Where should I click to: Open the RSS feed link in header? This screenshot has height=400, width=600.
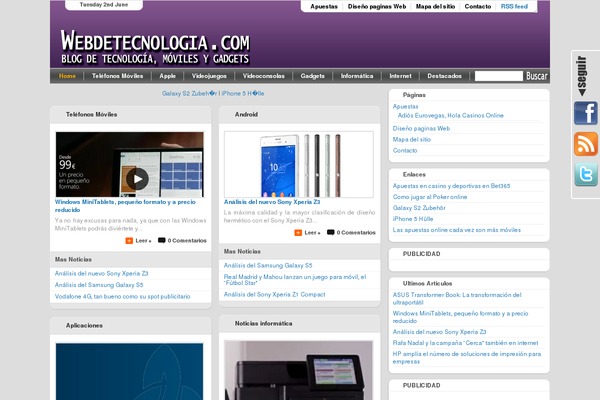click(x=514, y=7)
